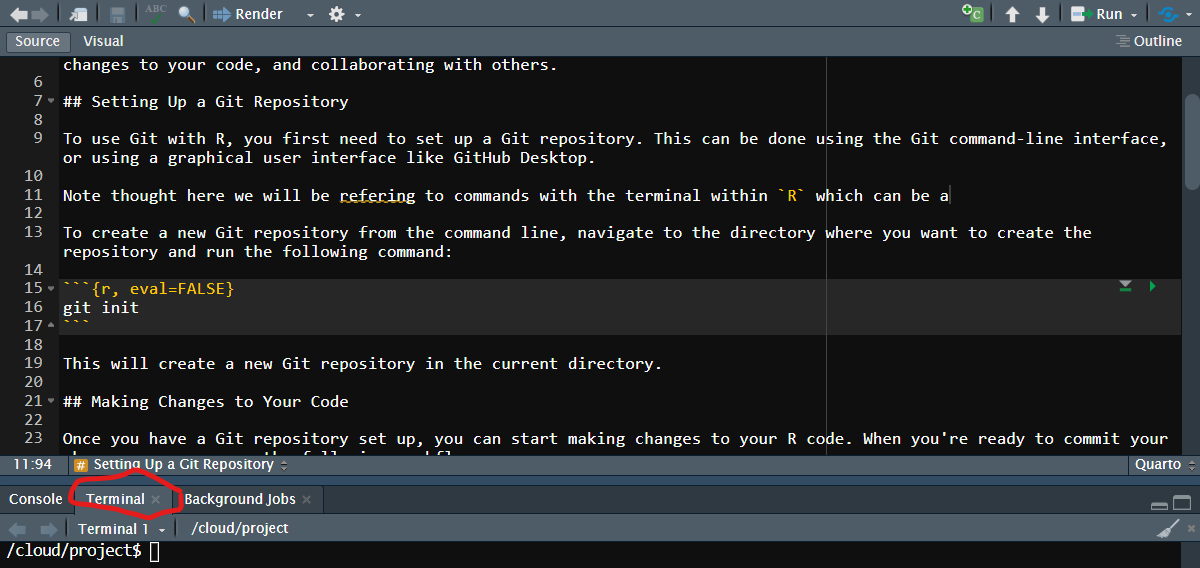
Task: Switch to the Console tab
Action: tap(36, 498)
